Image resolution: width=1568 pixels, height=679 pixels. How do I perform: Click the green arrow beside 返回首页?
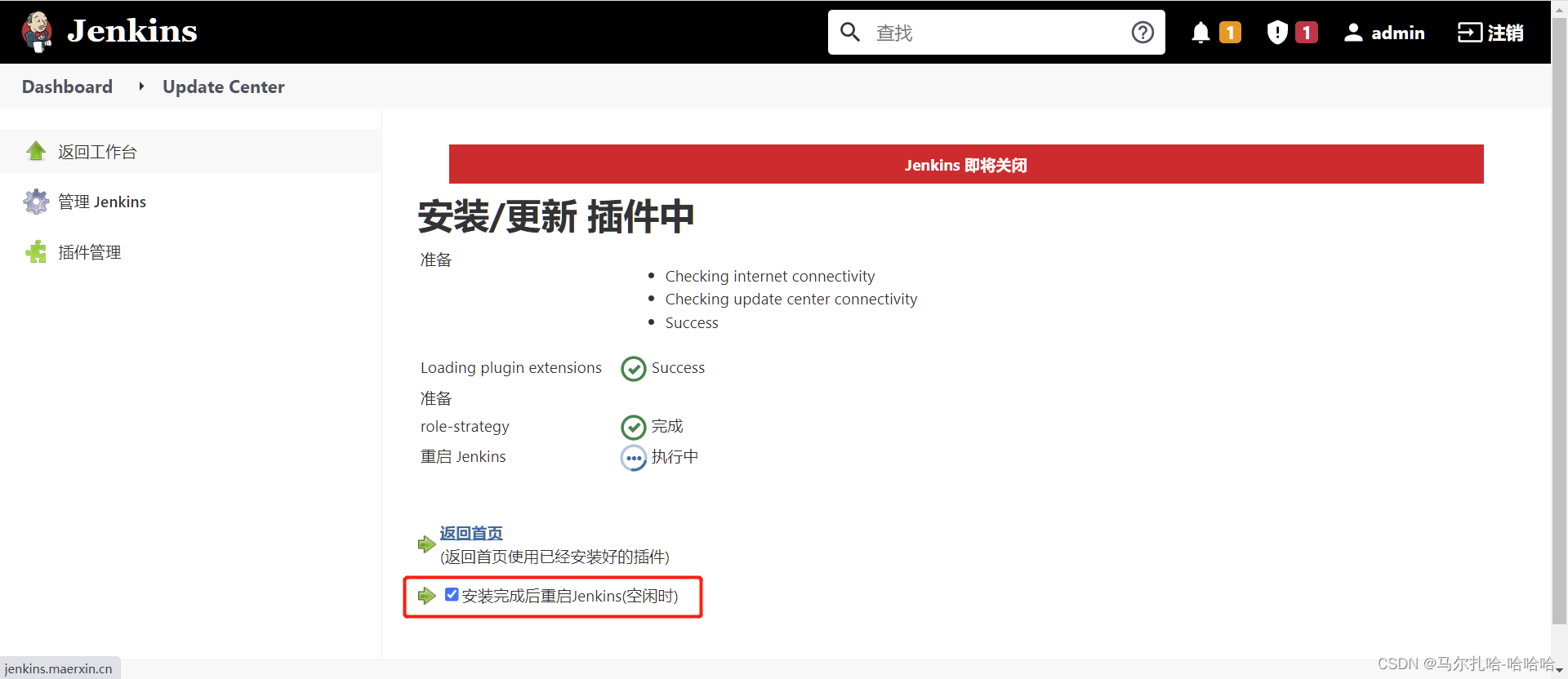426,544
